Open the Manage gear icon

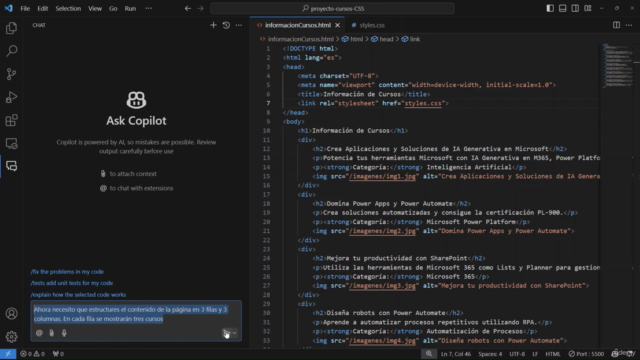pos(11,337)
